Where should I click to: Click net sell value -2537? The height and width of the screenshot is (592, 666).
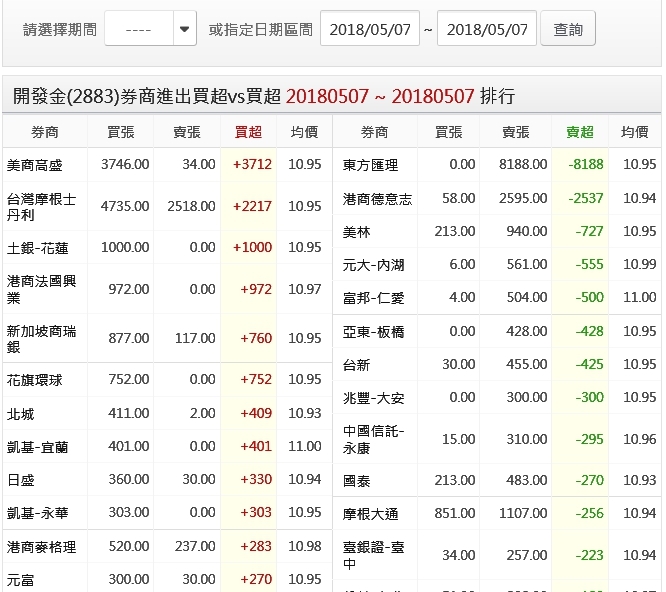pos(586,198)
